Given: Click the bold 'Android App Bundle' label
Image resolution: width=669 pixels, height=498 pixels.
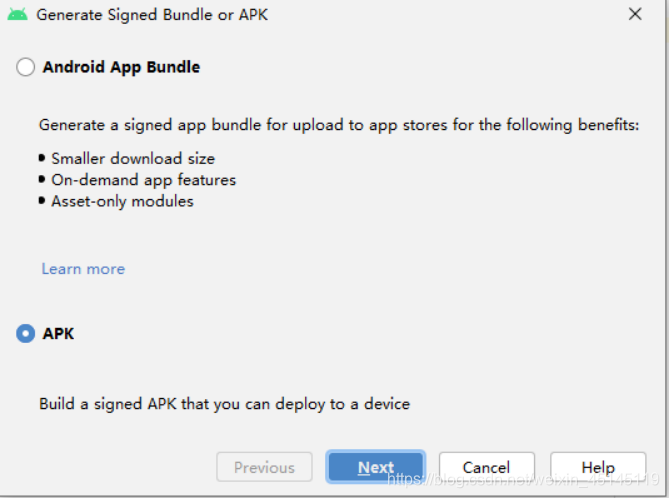Looking at the screenshot, I should (121, 67).
